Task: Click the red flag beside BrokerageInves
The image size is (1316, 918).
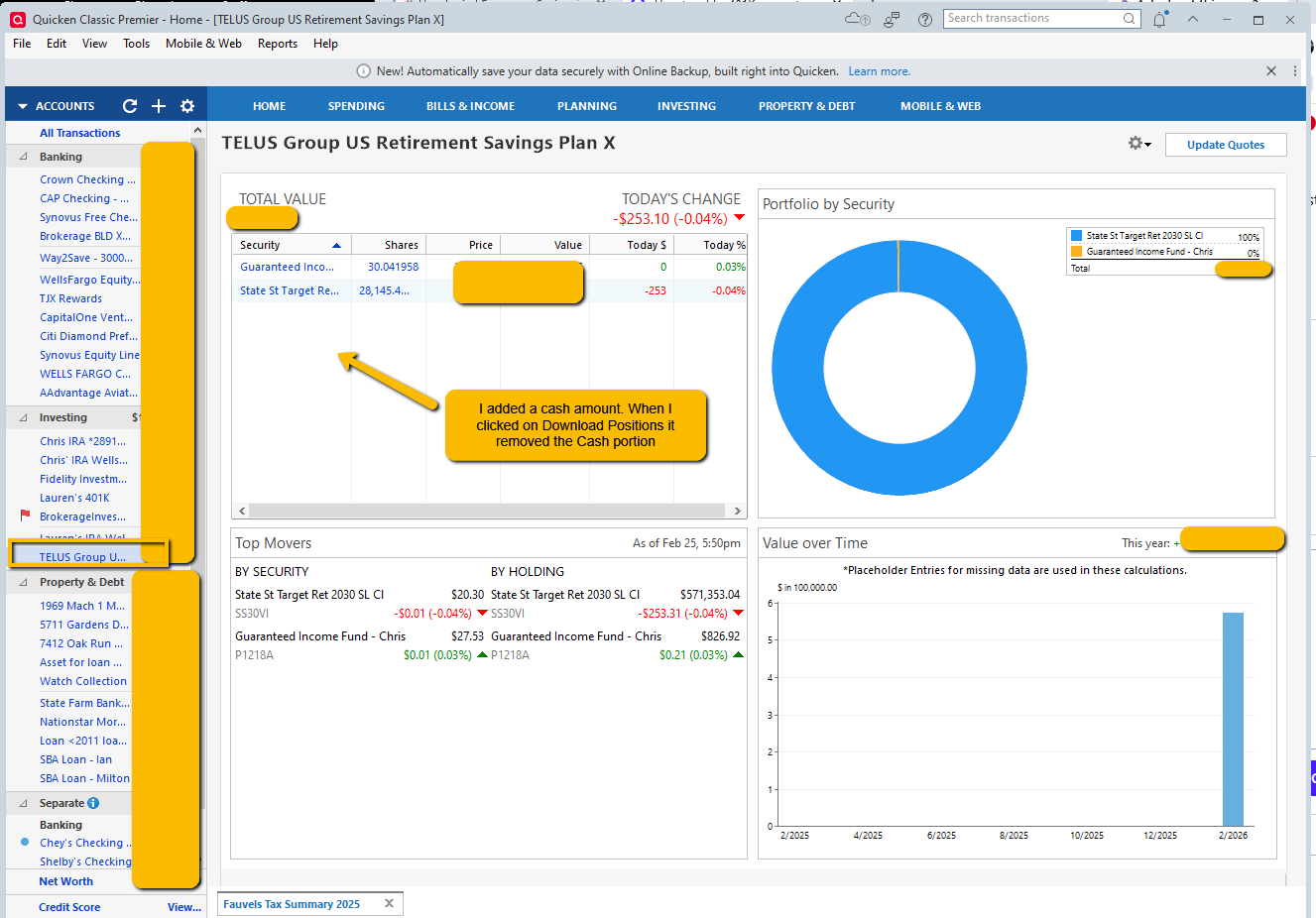Action: 25,516
